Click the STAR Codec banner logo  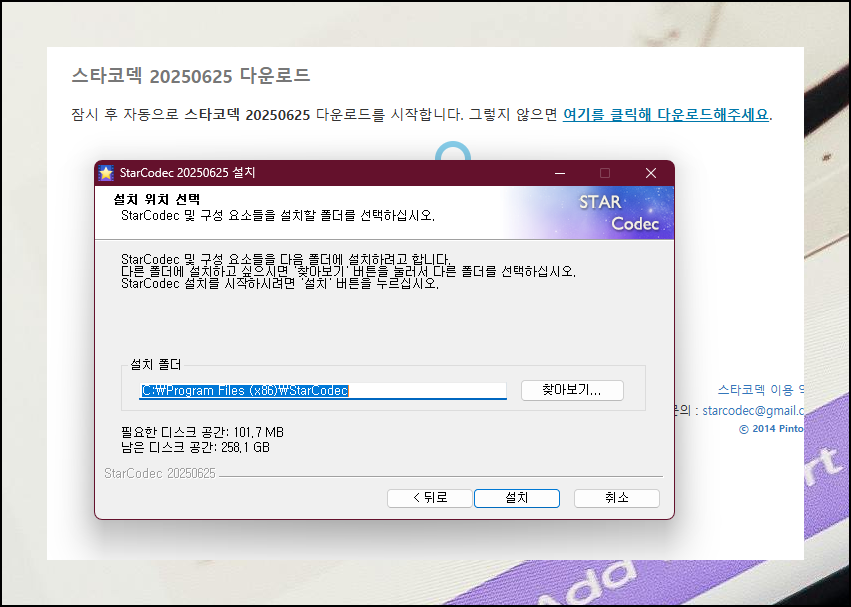[619, 213]
